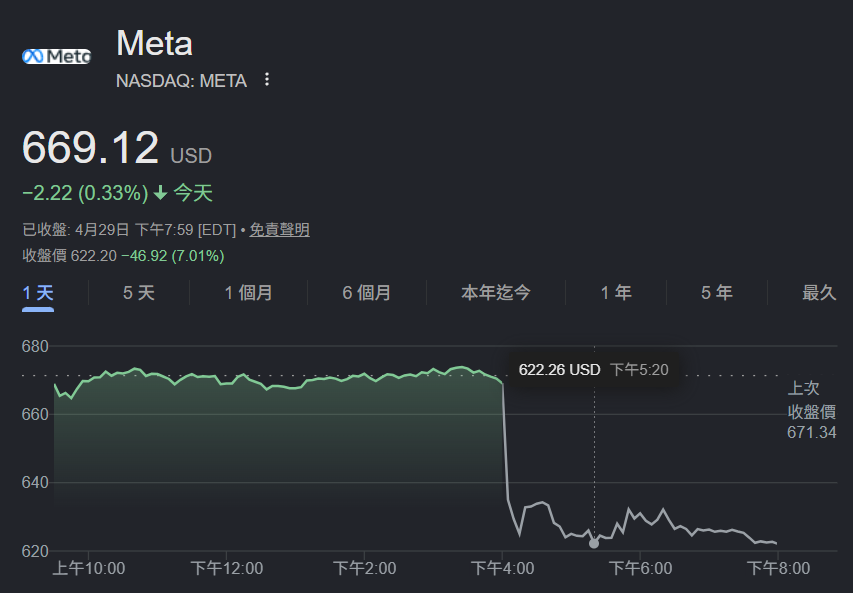Show the 本年迄今 chart
The width and height of the screenshot is (853, 593).
[496, 293]
